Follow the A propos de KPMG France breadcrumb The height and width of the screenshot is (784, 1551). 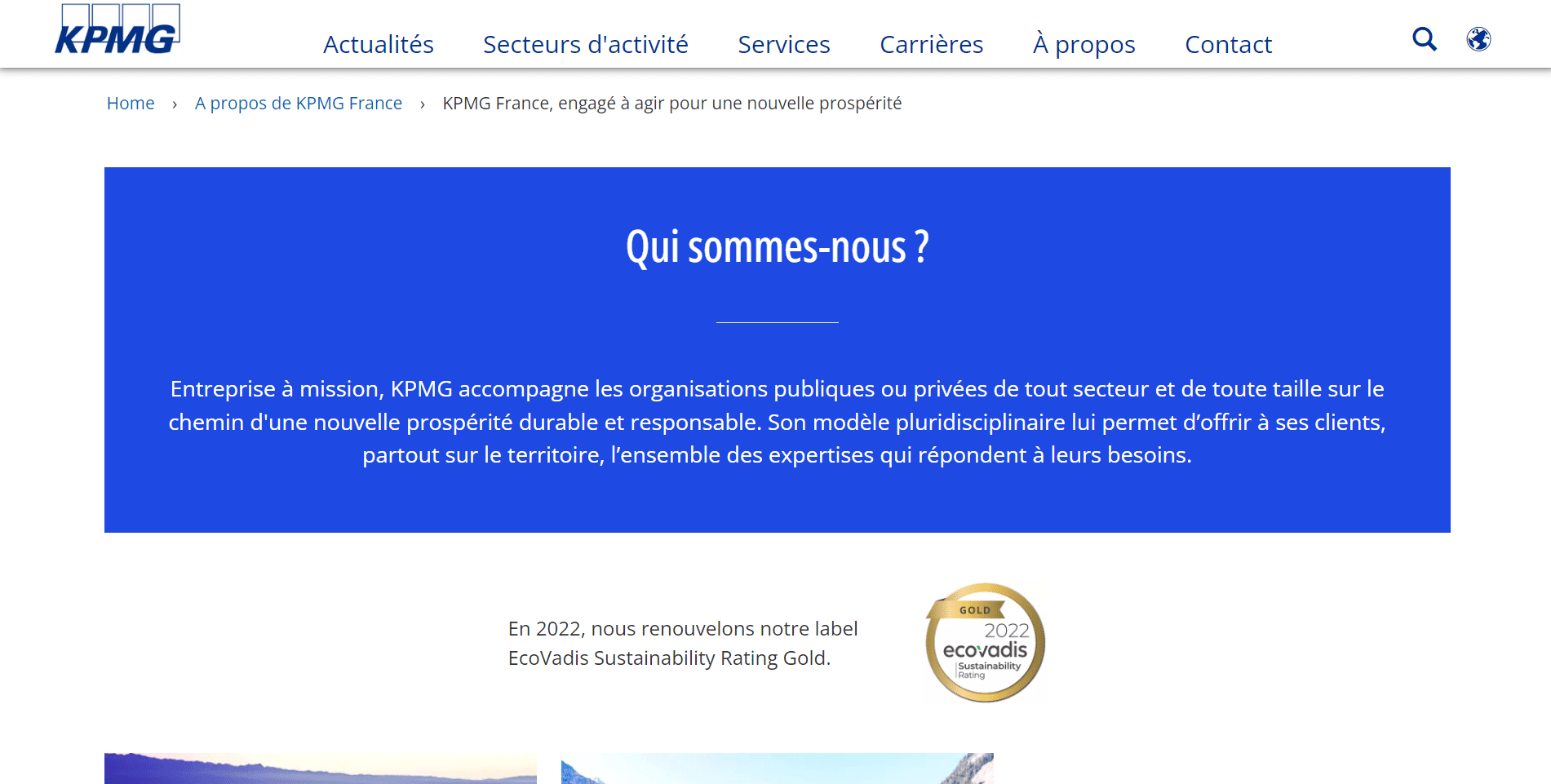(299, 104)
